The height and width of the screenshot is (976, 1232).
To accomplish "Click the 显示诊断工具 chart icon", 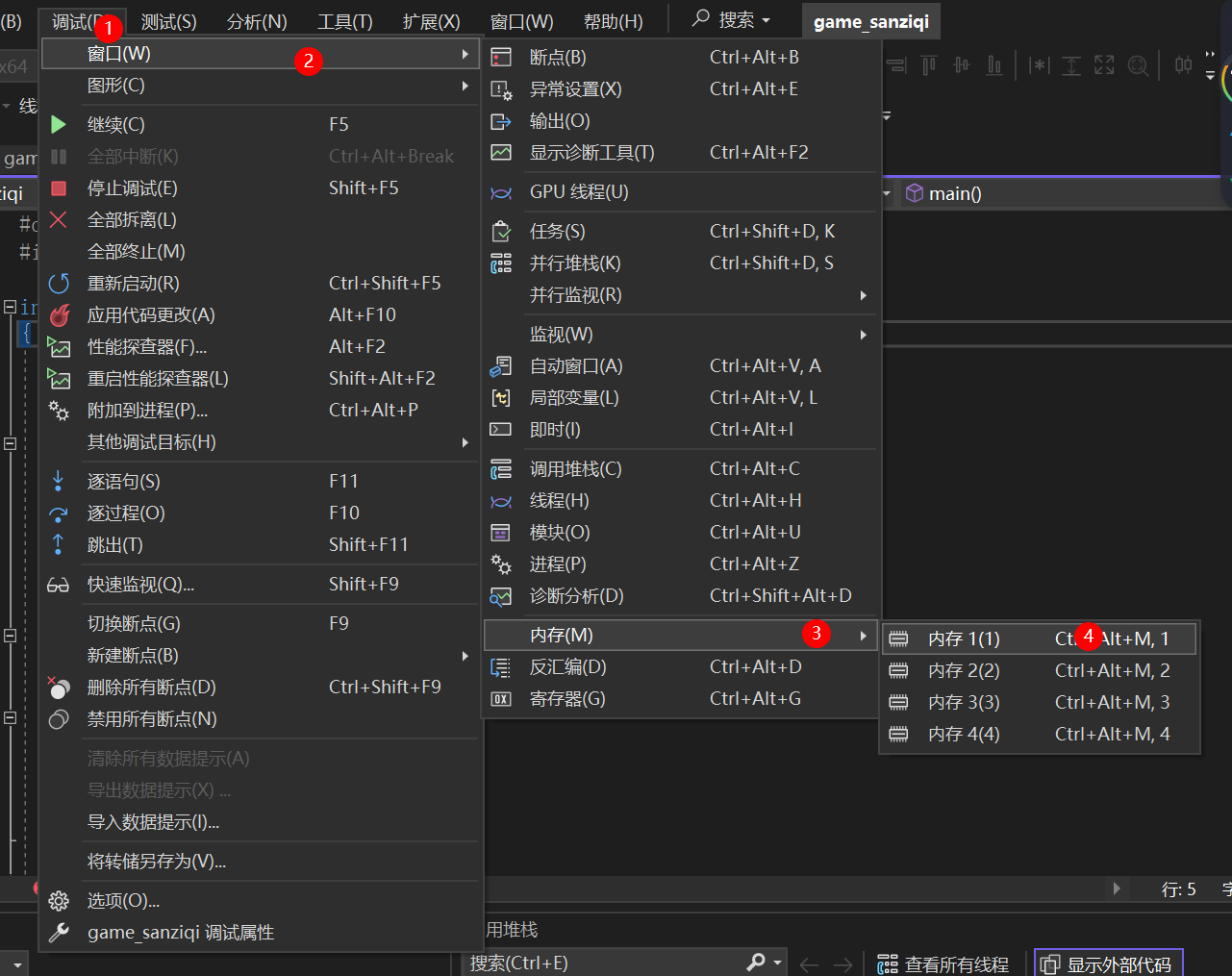I will point(501,153).
